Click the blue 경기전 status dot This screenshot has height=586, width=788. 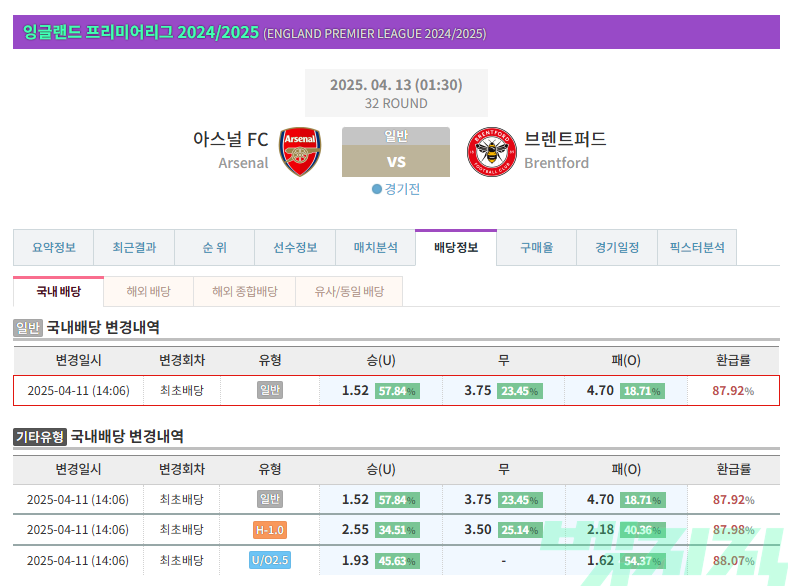[376, 189]
